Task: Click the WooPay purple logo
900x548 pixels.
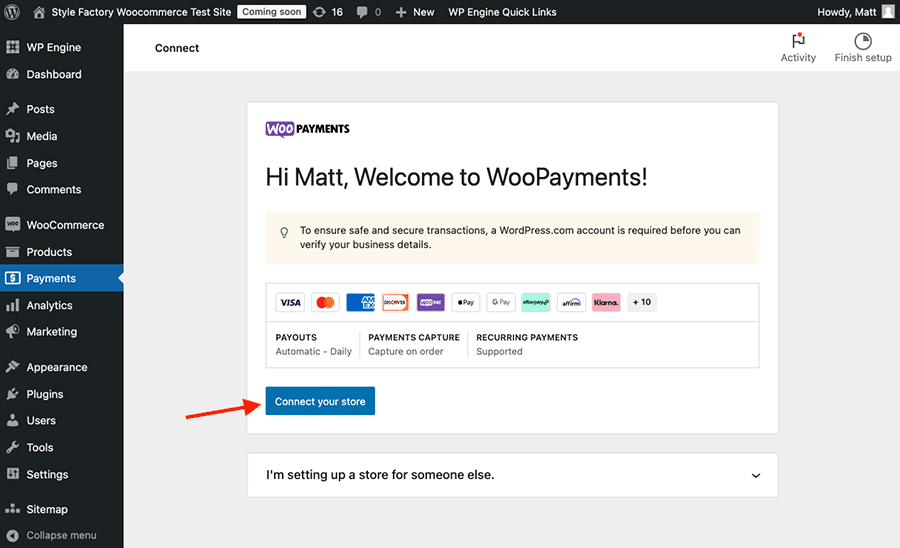Action: (430, 302)
